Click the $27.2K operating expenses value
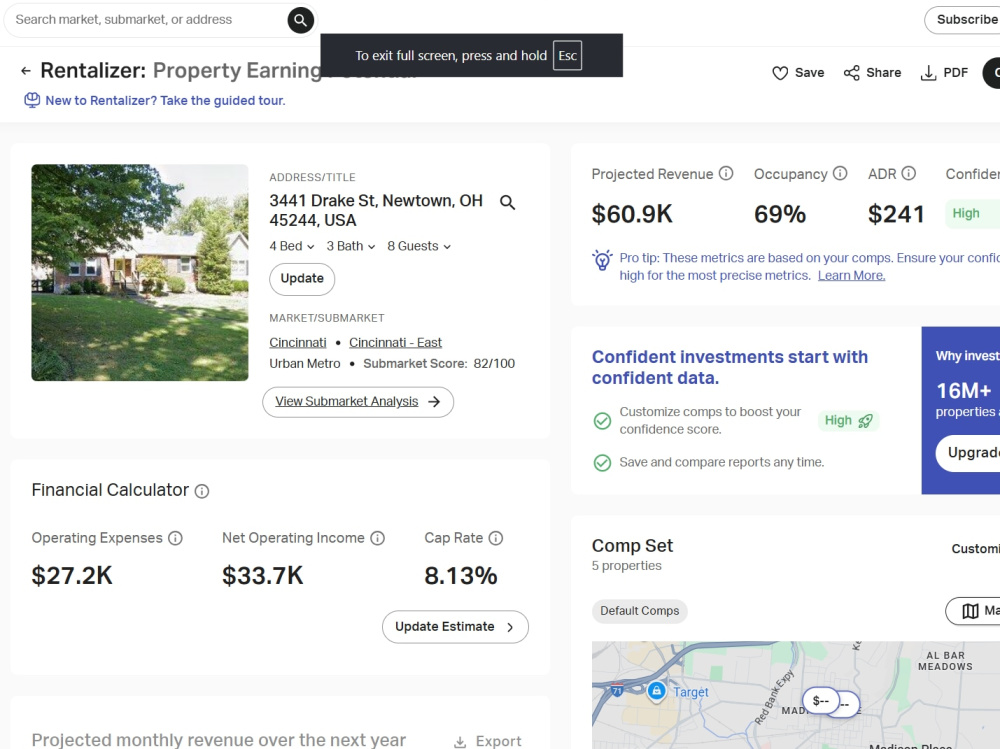This screenshot has height=749, width=1000. [72, 575]
